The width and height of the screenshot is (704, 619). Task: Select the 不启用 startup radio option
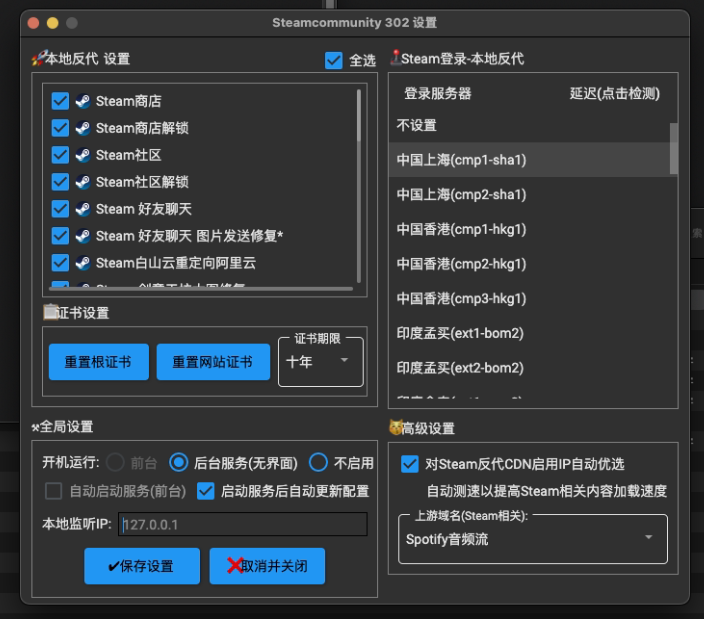point(318,462)
